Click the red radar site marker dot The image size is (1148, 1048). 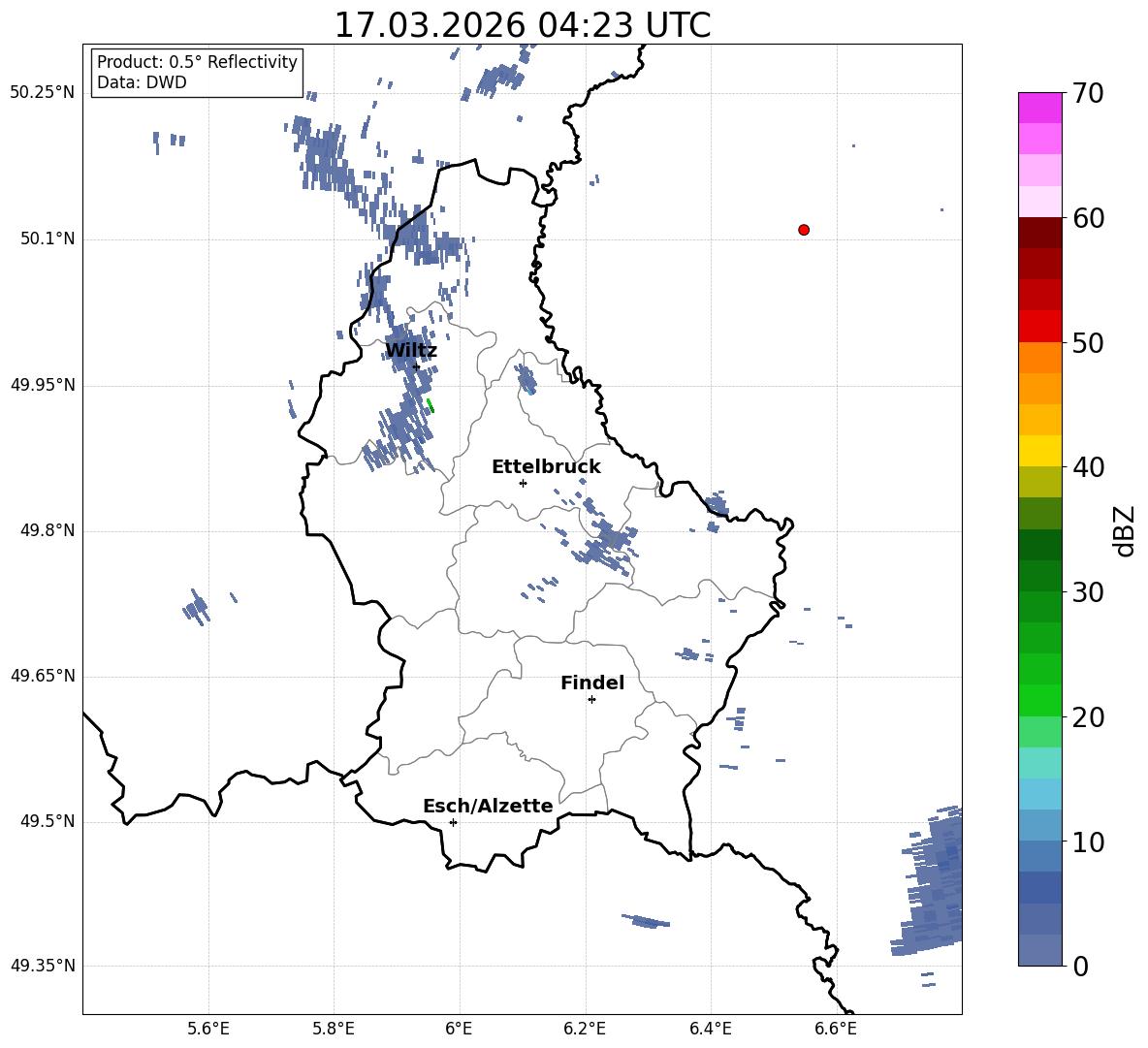[x=804, y=230]
